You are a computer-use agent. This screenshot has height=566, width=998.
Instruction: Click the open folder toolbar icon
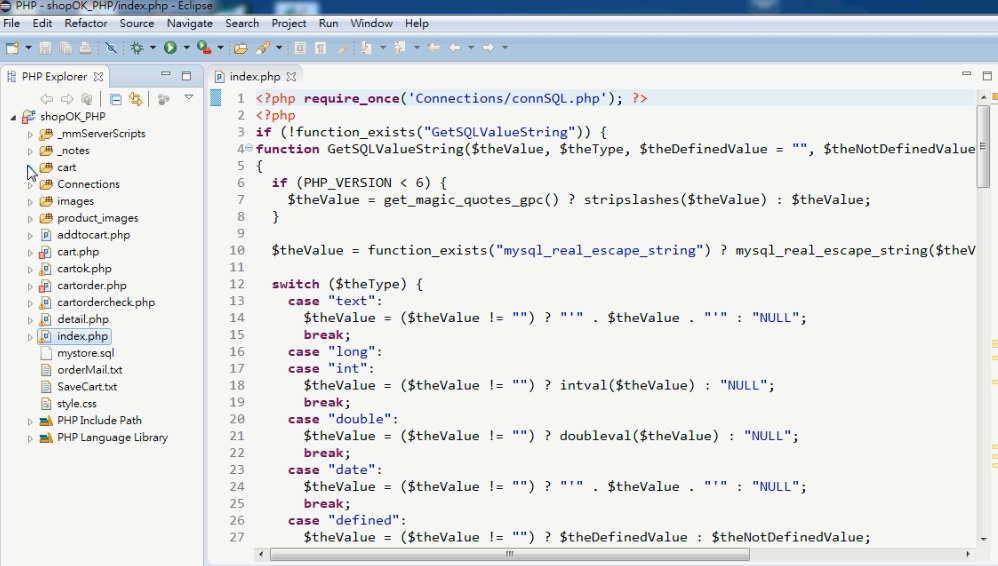point(241,48)
